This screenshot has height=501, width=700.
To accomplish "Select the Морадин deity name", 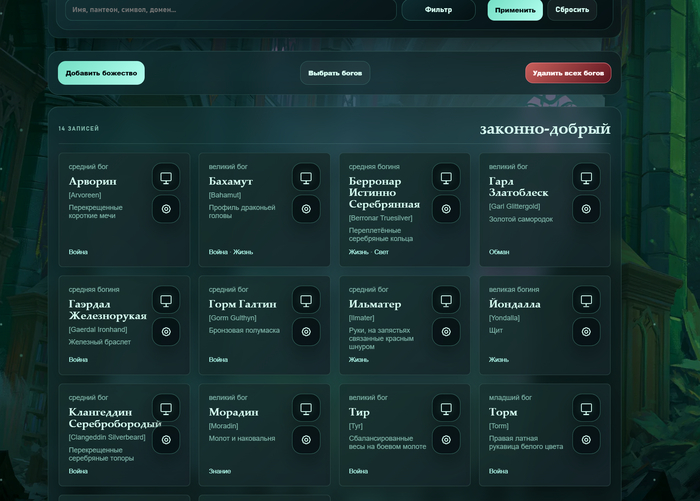I will 233,412.
